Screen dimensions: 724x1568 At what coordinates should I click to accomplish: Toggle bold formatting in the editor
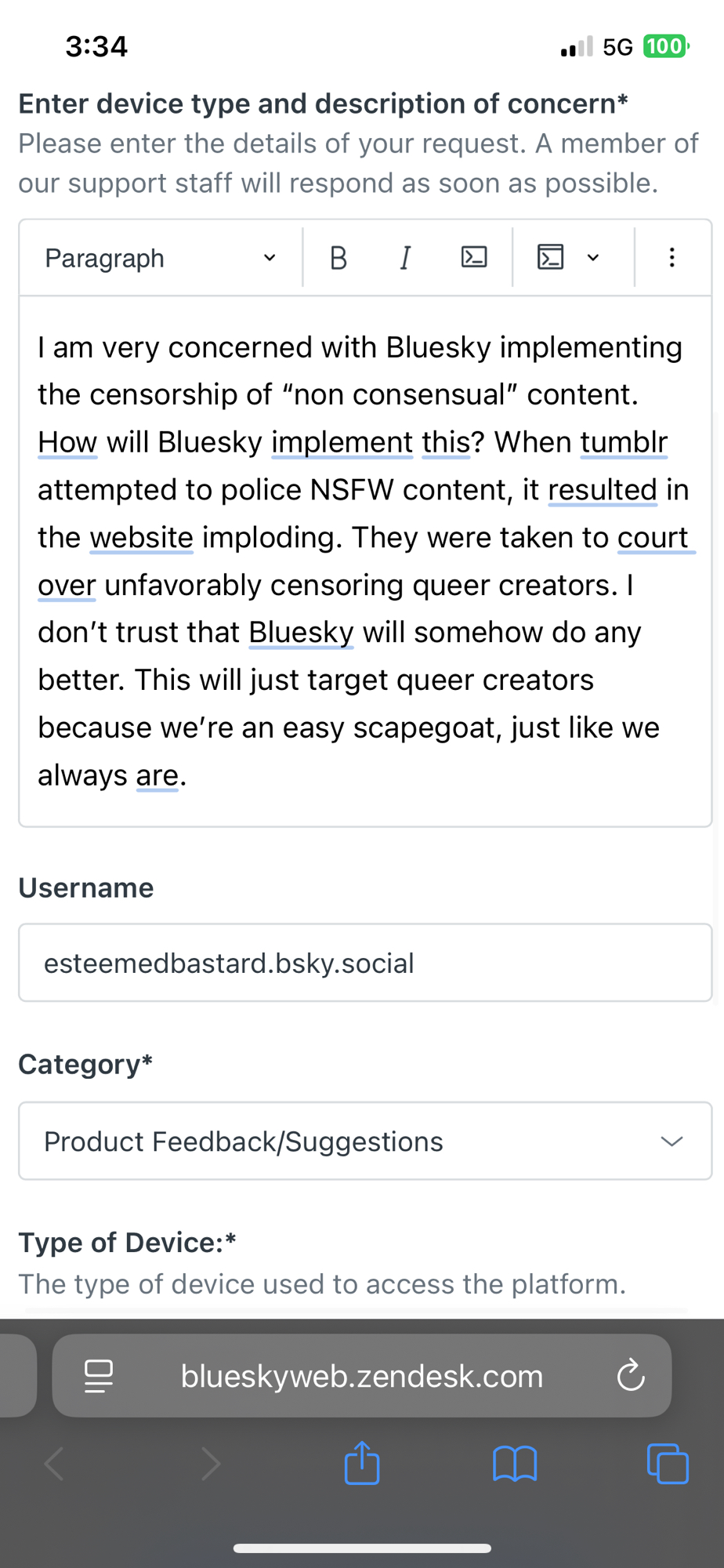[338, 258]
